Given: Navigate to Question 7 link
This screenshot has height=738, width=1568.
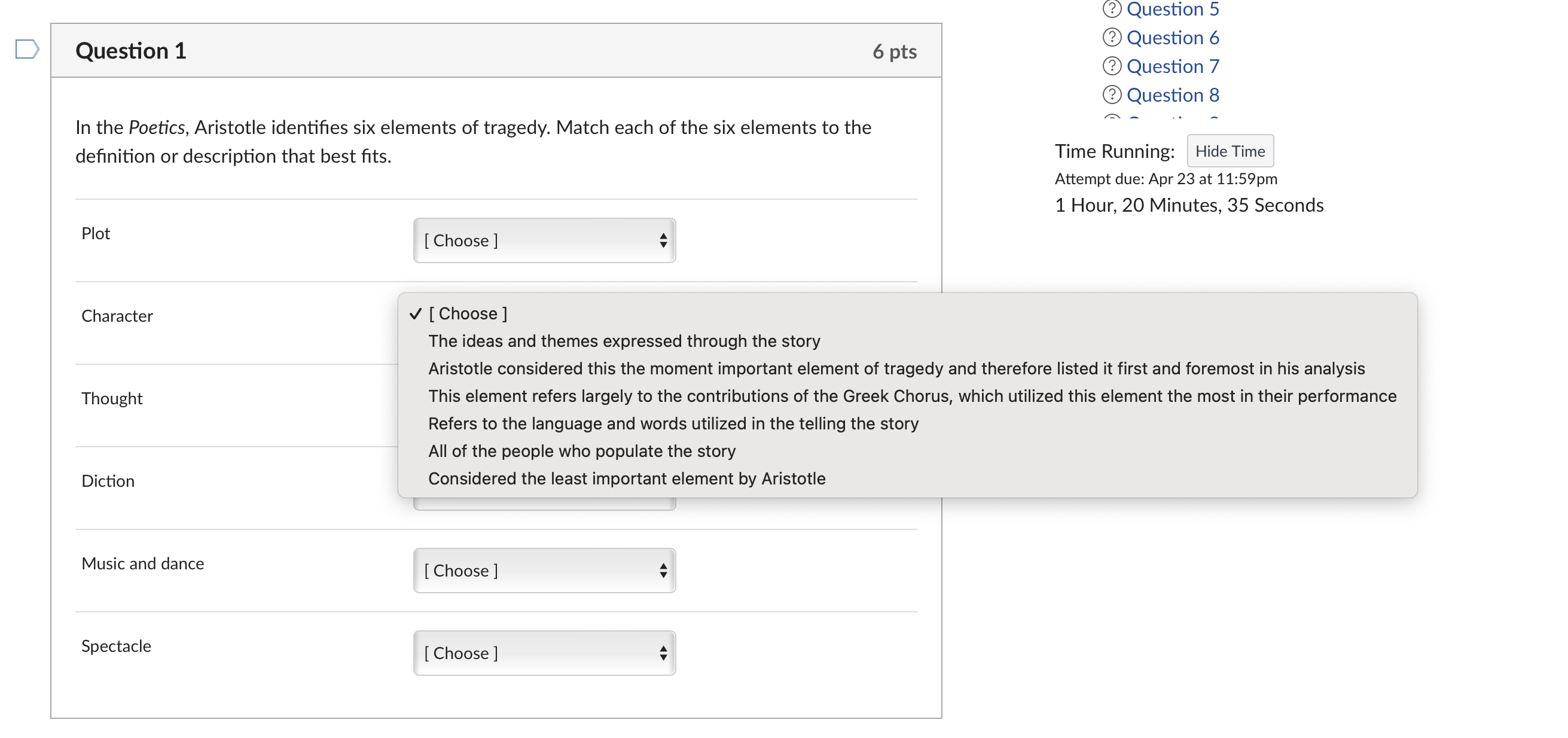Looking at the screenshot, I should [x=1172, y=66].
